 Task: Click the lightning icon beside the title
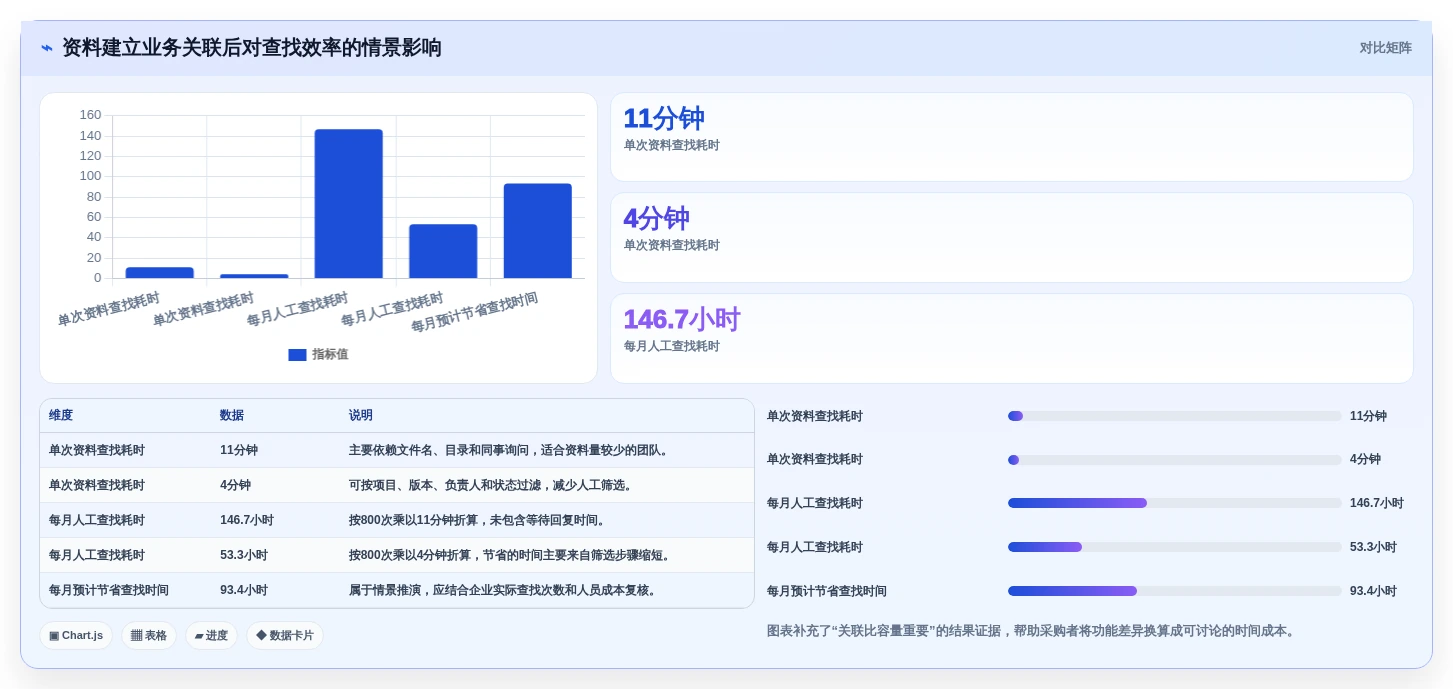click(x=47, y=48)
